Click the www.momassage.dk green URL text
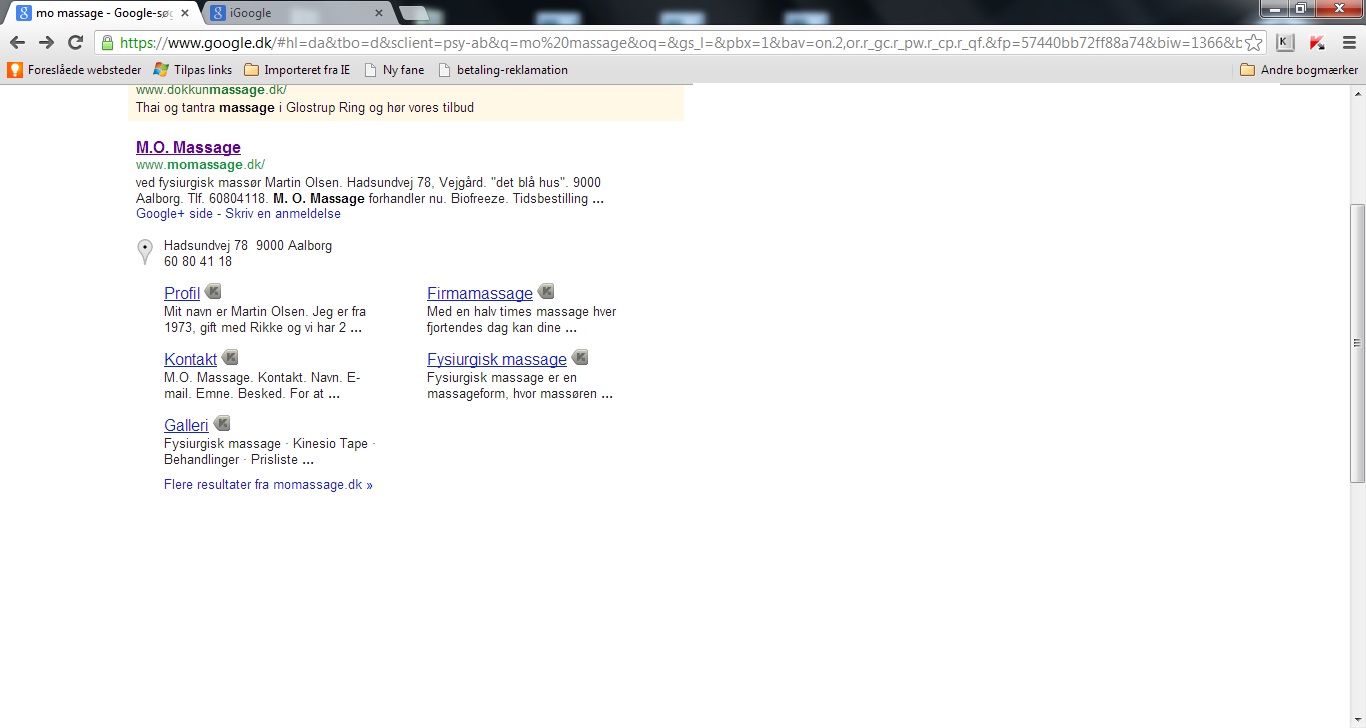This screenshot has height=728, width=1366. [x=200, y=165]
